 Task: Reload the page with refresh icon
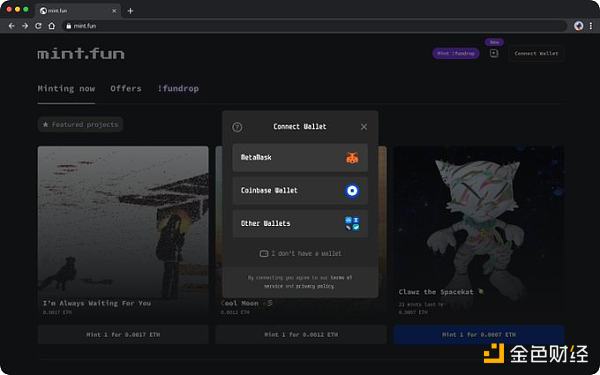click(38, 26)
